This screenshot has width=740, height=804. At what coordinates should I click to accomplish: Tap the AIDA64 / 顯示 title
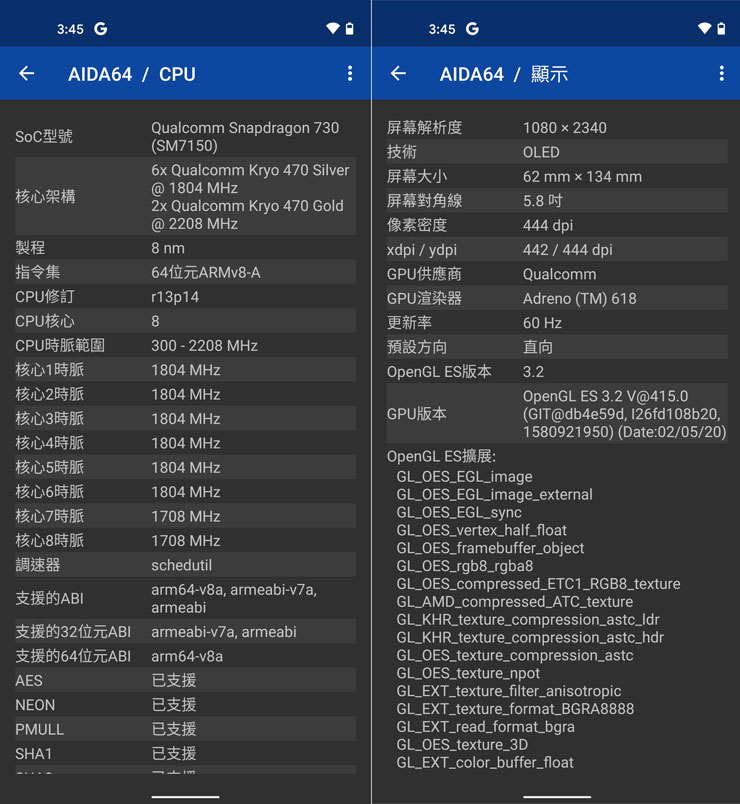pos(504,74)
